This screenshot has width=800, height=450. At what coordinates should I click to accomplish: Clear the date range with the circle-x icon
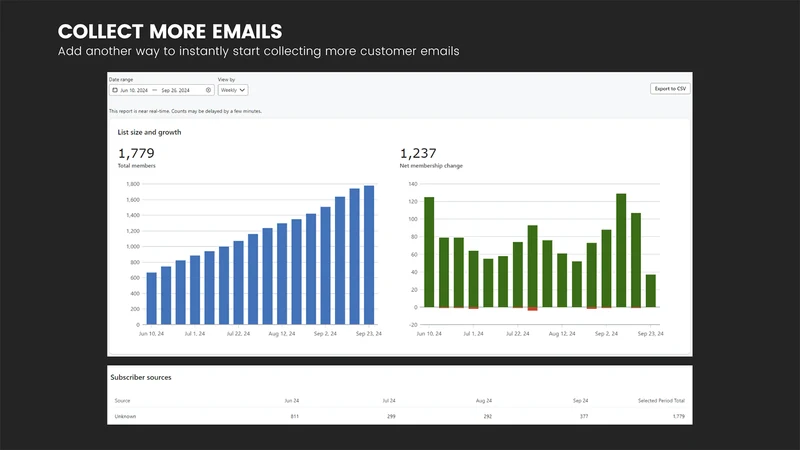[208, 90]
